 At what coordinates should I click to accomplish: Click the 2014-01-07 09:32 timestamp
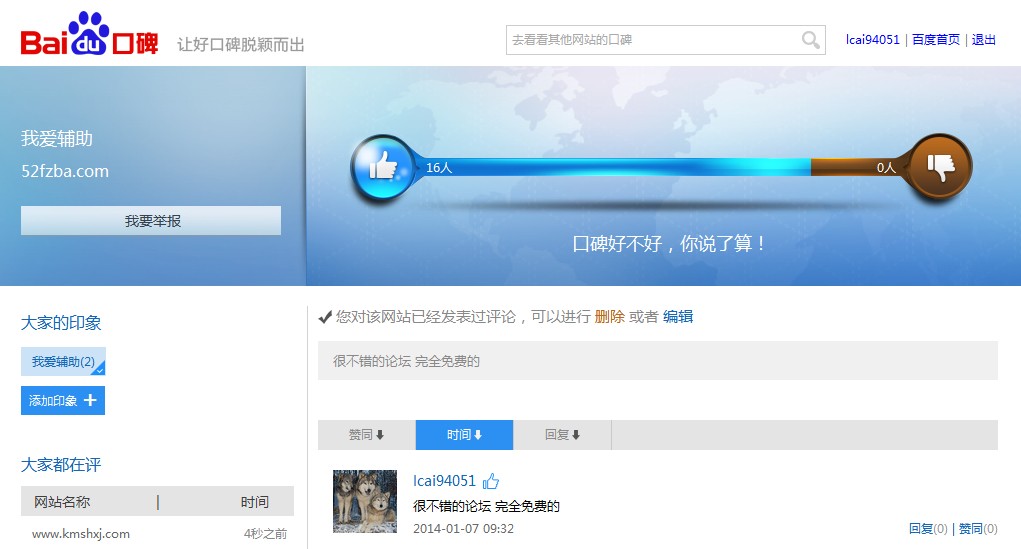(x=463, y=529)
